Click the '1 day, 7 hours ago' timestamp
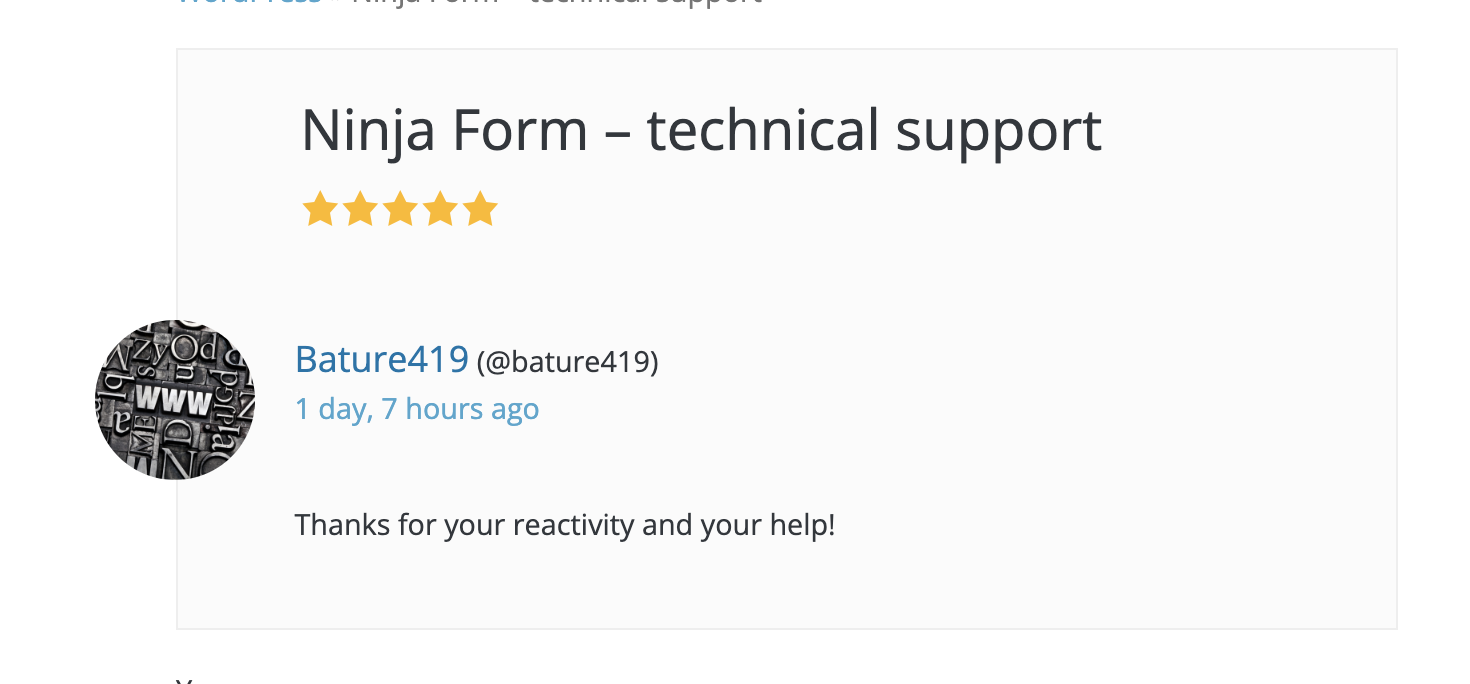Screen dimensions: 1470x684 417,409
